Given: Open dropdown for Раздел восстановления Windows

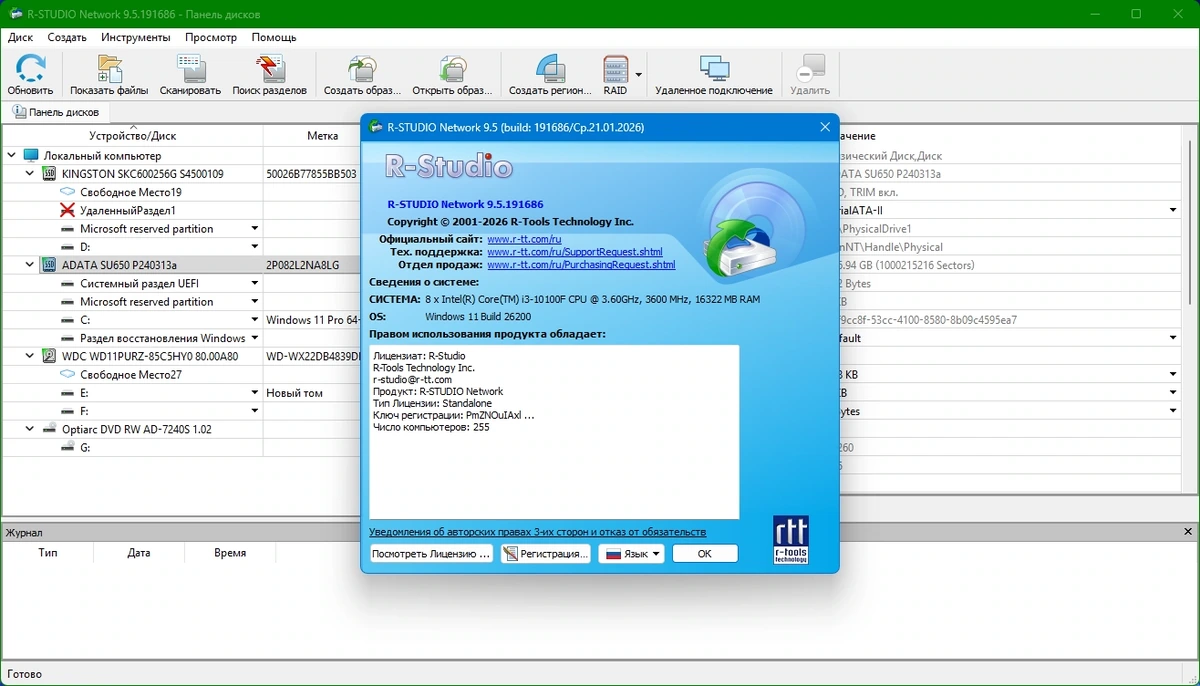Looking at the screenshot, I should [x=255, y=338].
